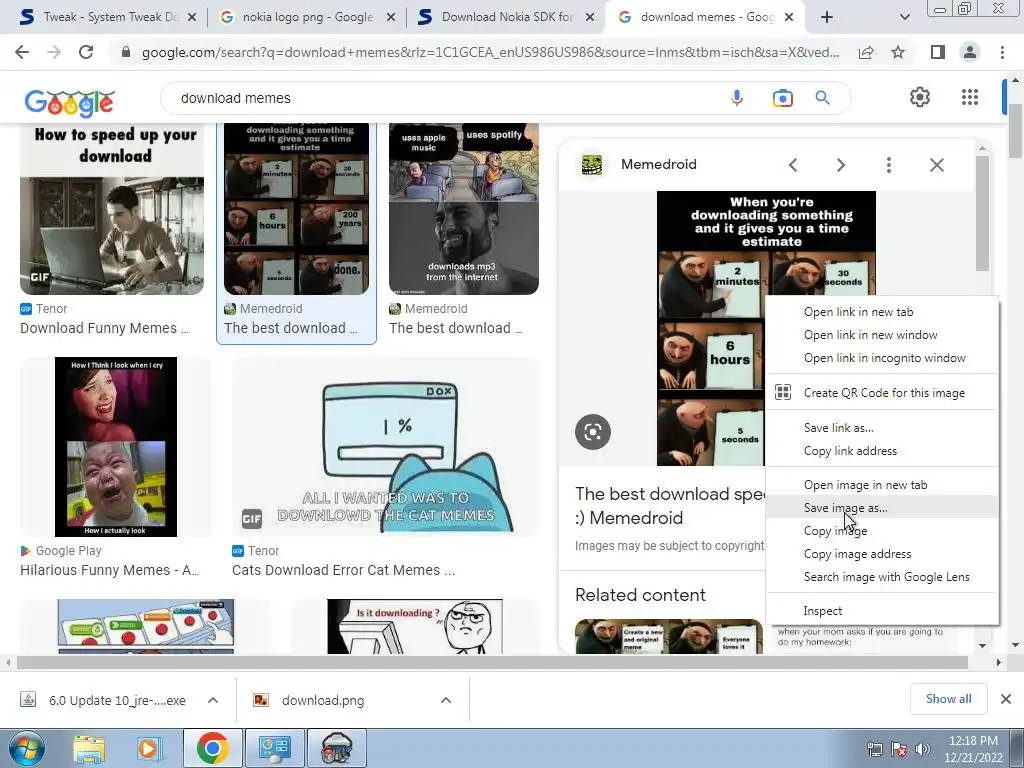The width and height of the screenshot is (1024, 768).
Task: Expand options for download.png download
Action: [x=446, y=700]
